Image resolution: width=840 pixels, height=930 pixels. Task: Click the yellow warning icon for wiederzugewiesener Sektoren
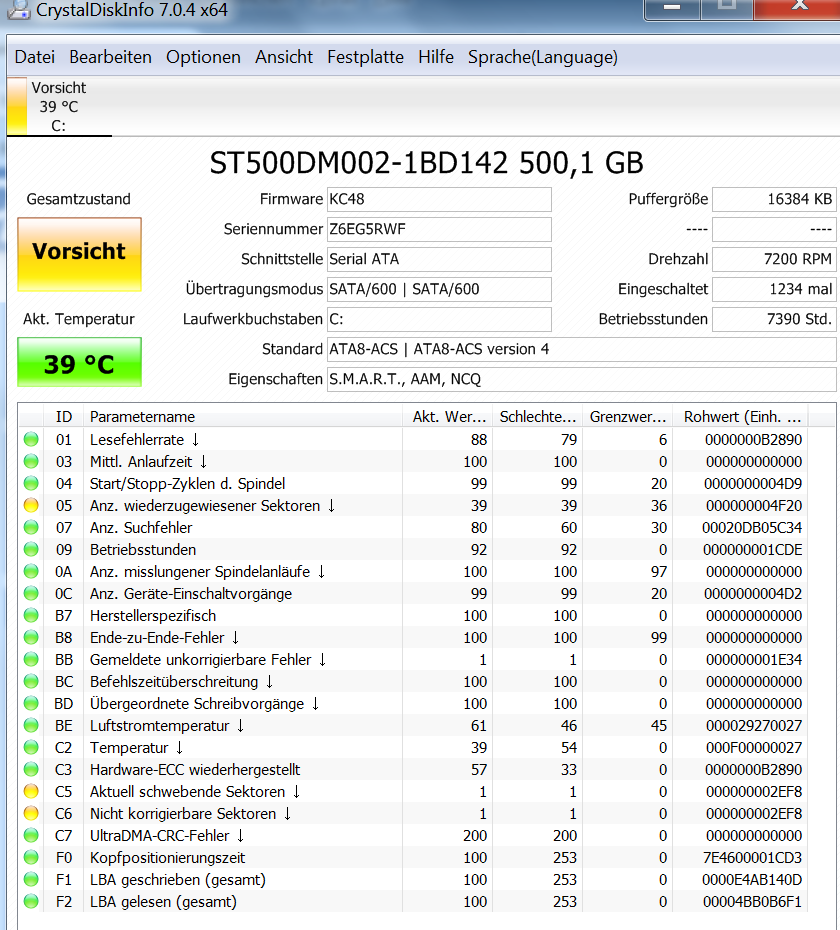[31, 505]
